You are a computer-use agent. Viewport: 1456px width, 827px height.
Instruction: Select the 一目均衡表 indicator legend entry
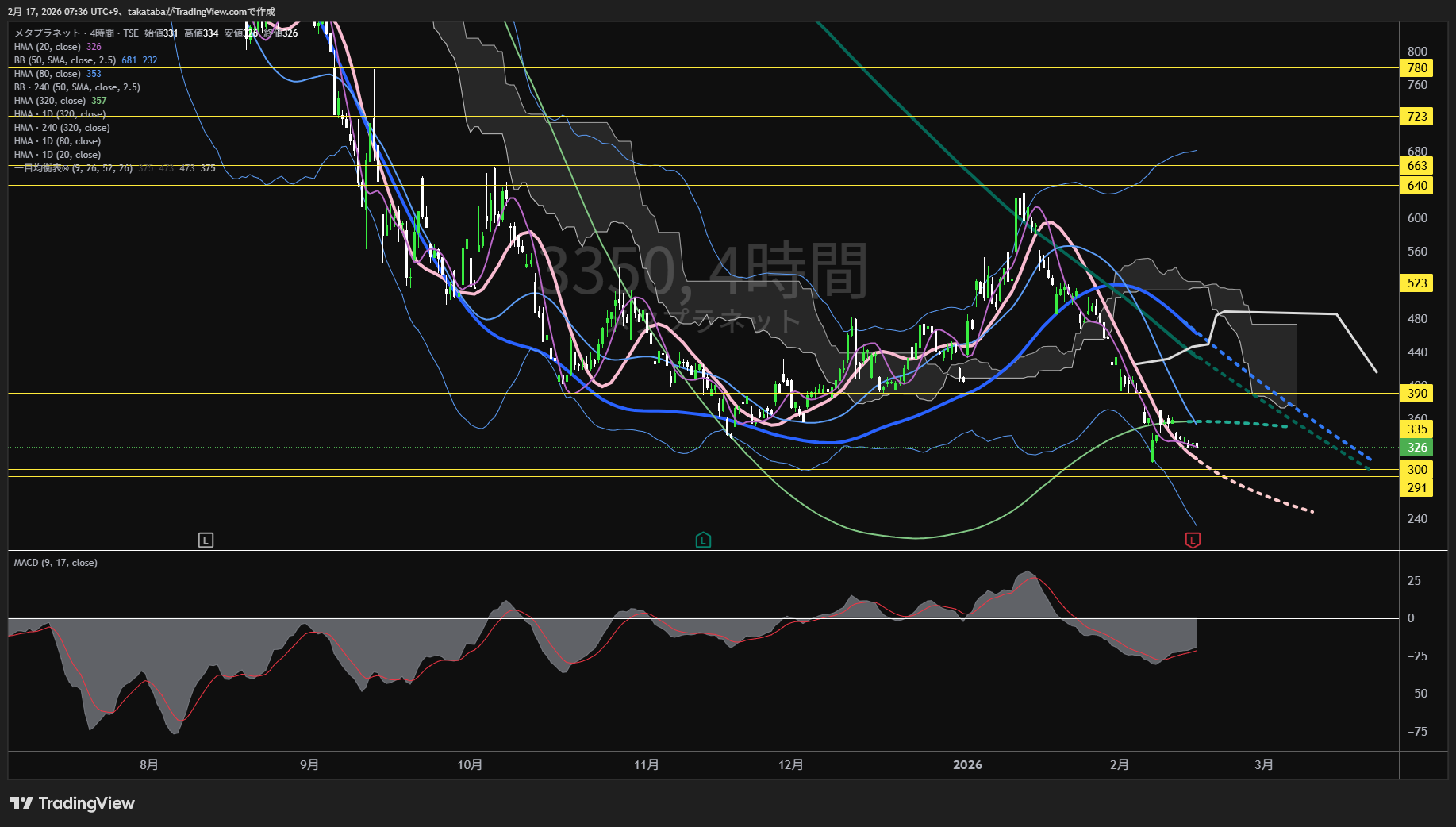pyautogui.click(x=73, y=168)
